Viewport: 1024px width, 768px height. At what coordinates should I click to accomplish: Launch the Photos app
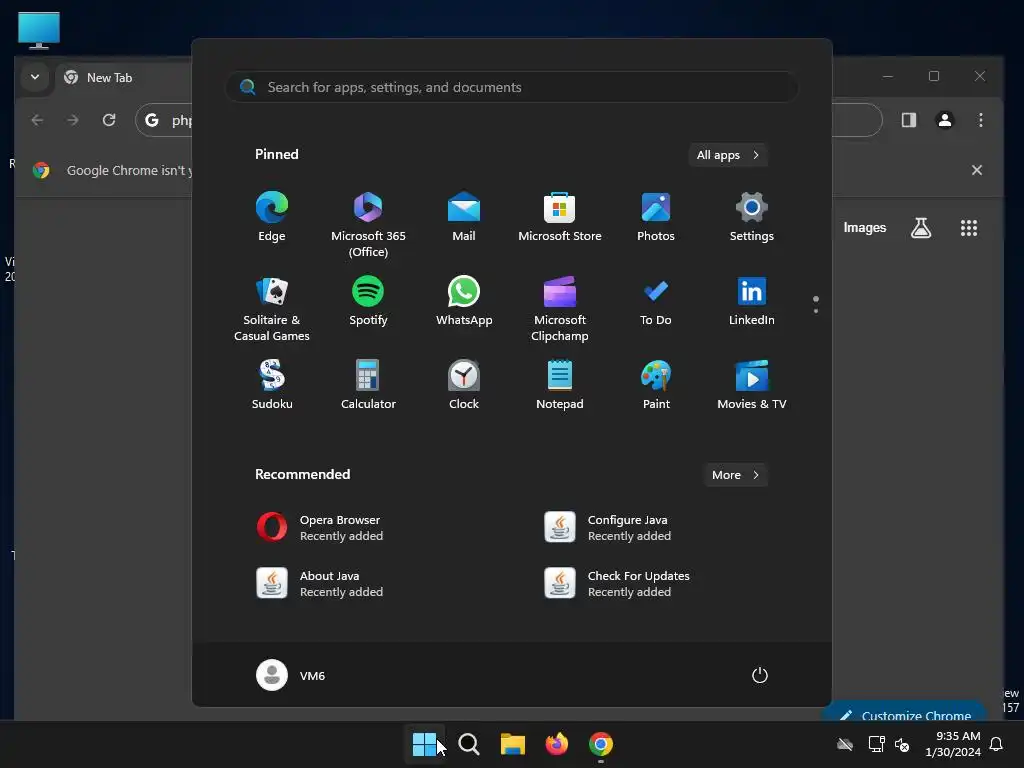pos(656,217)
